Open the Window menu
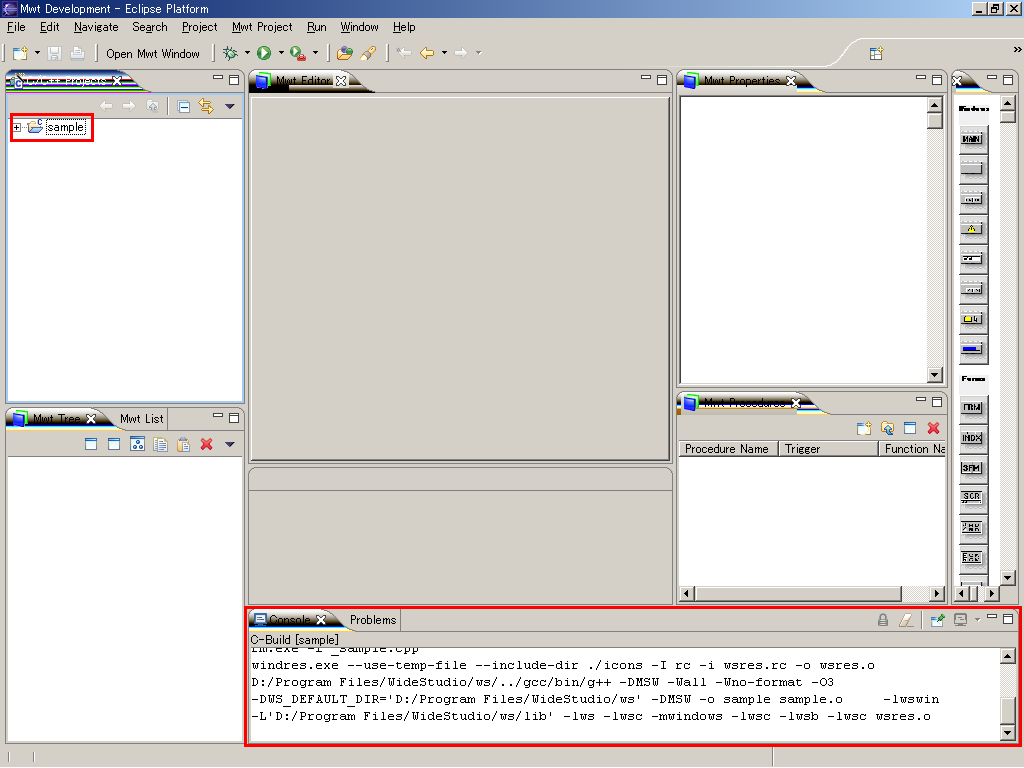Screen dimensions: 1024x768 [359, 27]
